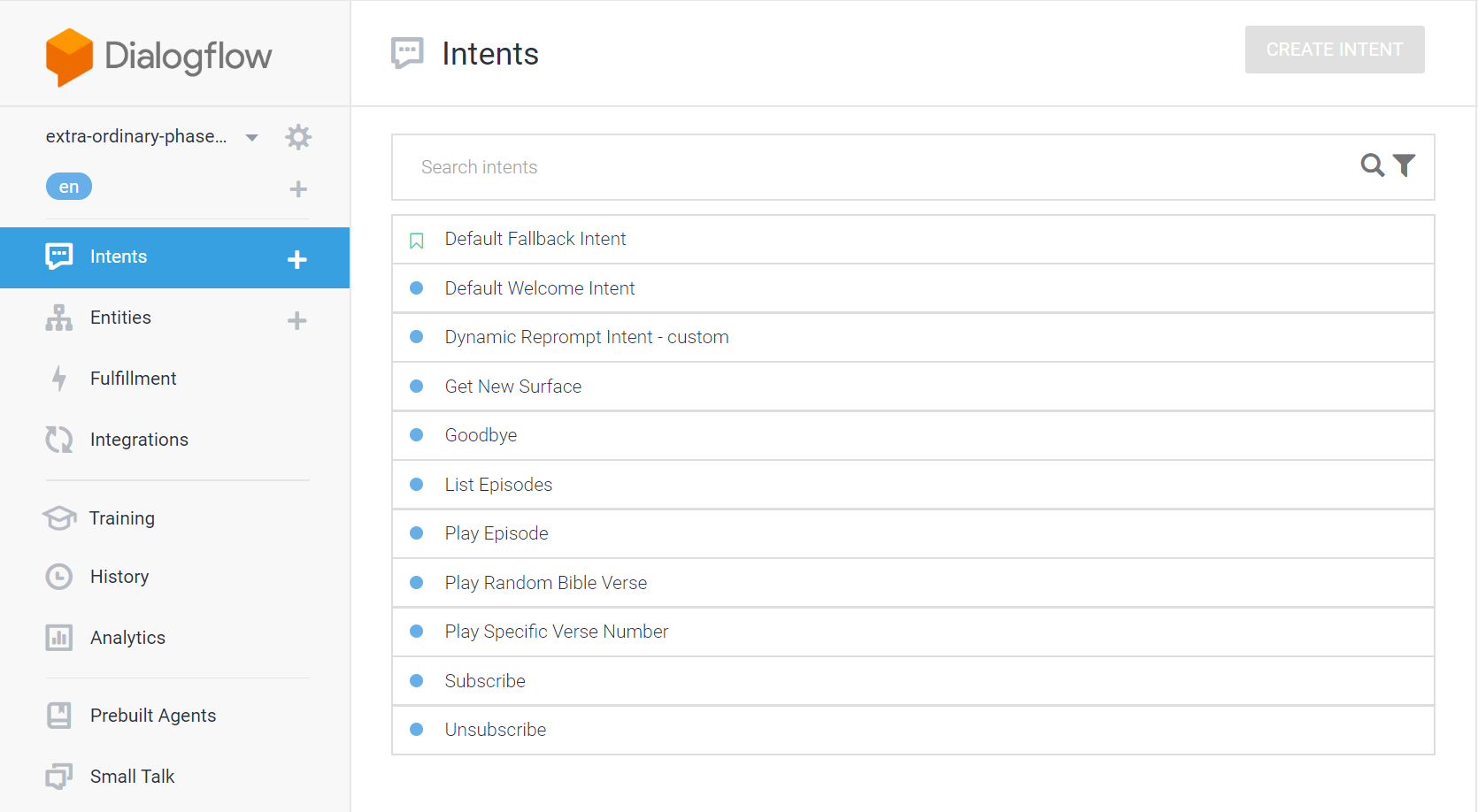Open the Training page
The height and width of the screenshot is (812, 1478).
122,518
